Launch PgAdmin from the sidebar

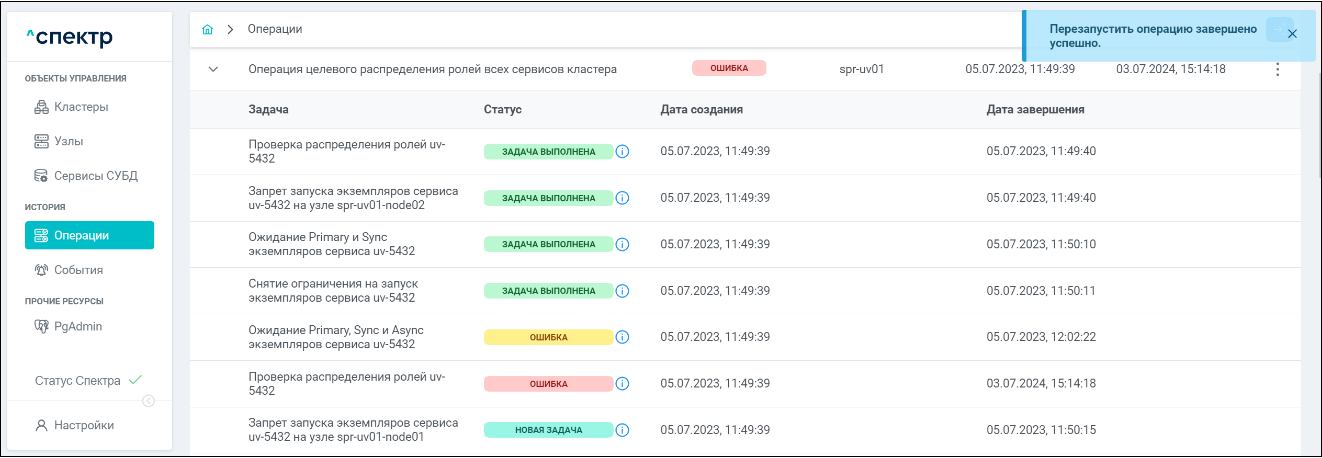pyautogui.click(x=78, y=326)
